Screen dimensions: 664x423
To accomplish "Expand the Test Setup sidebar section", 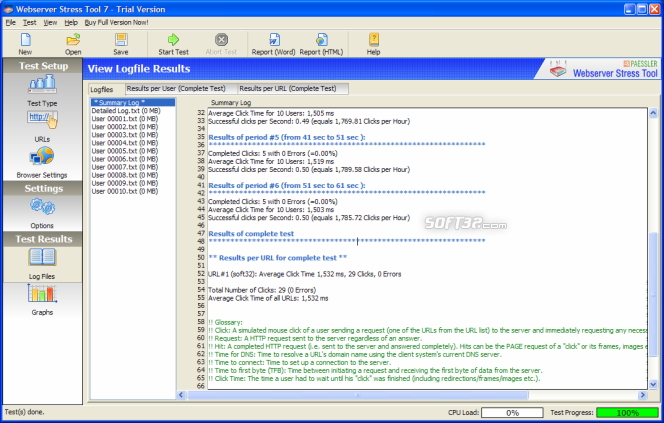I will (x=43, y=66).
